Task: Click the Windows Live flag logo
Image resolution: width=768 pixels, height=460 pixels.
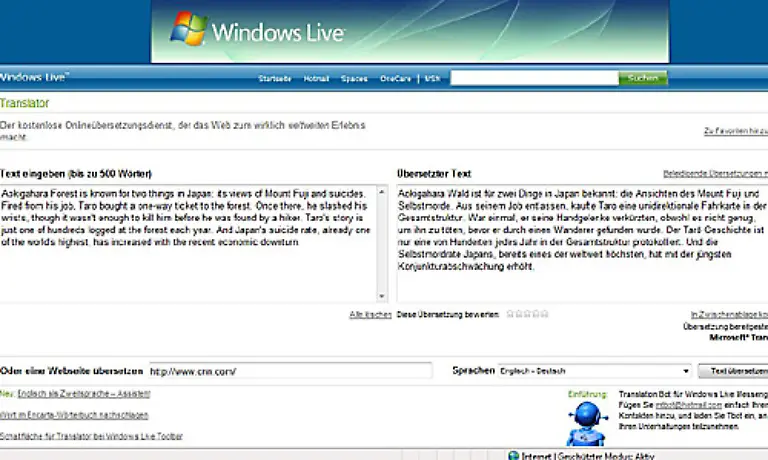Action: click(x=189, y=29)
